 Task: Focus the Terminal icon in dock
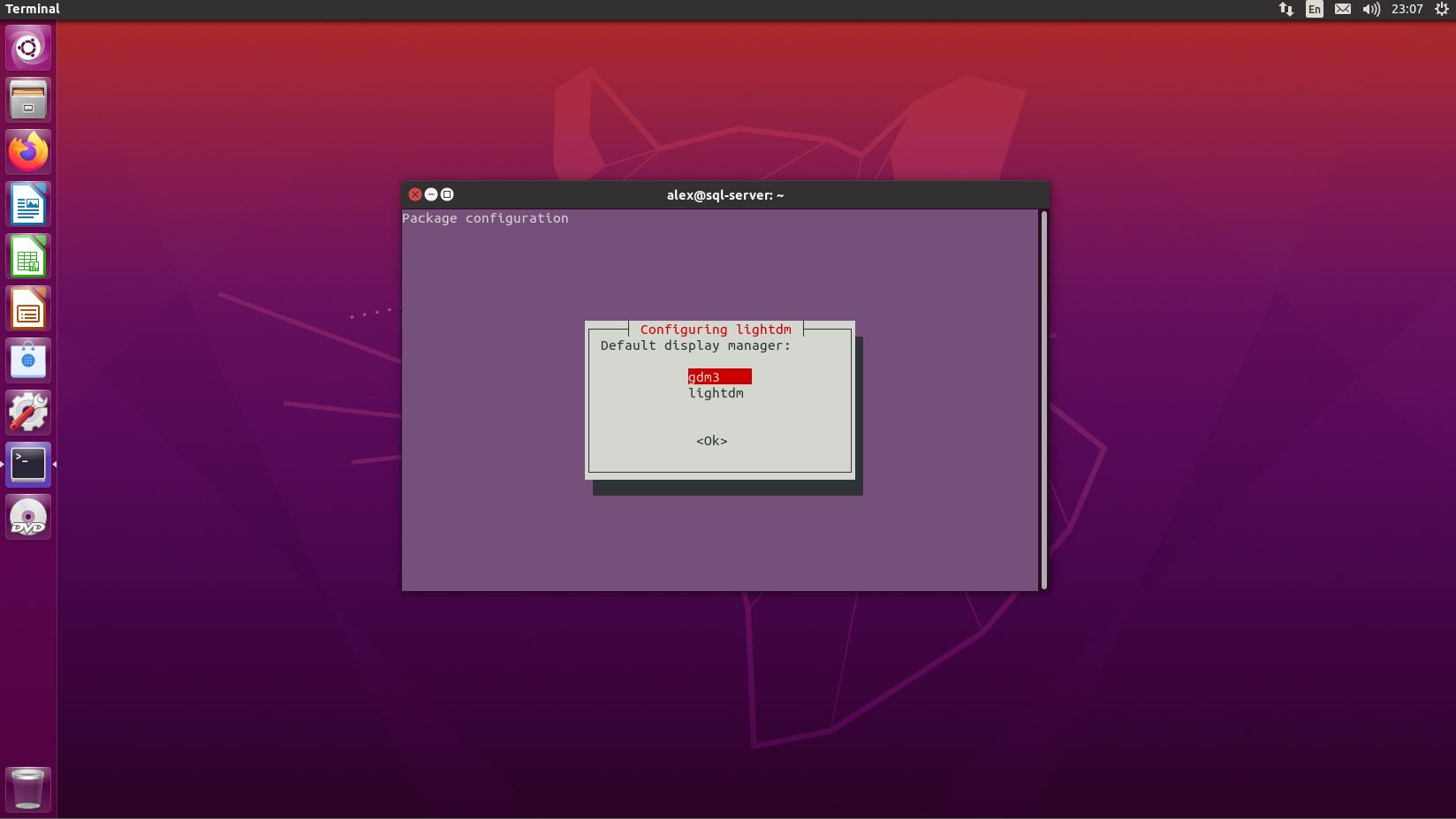click(x=28, y=465)
